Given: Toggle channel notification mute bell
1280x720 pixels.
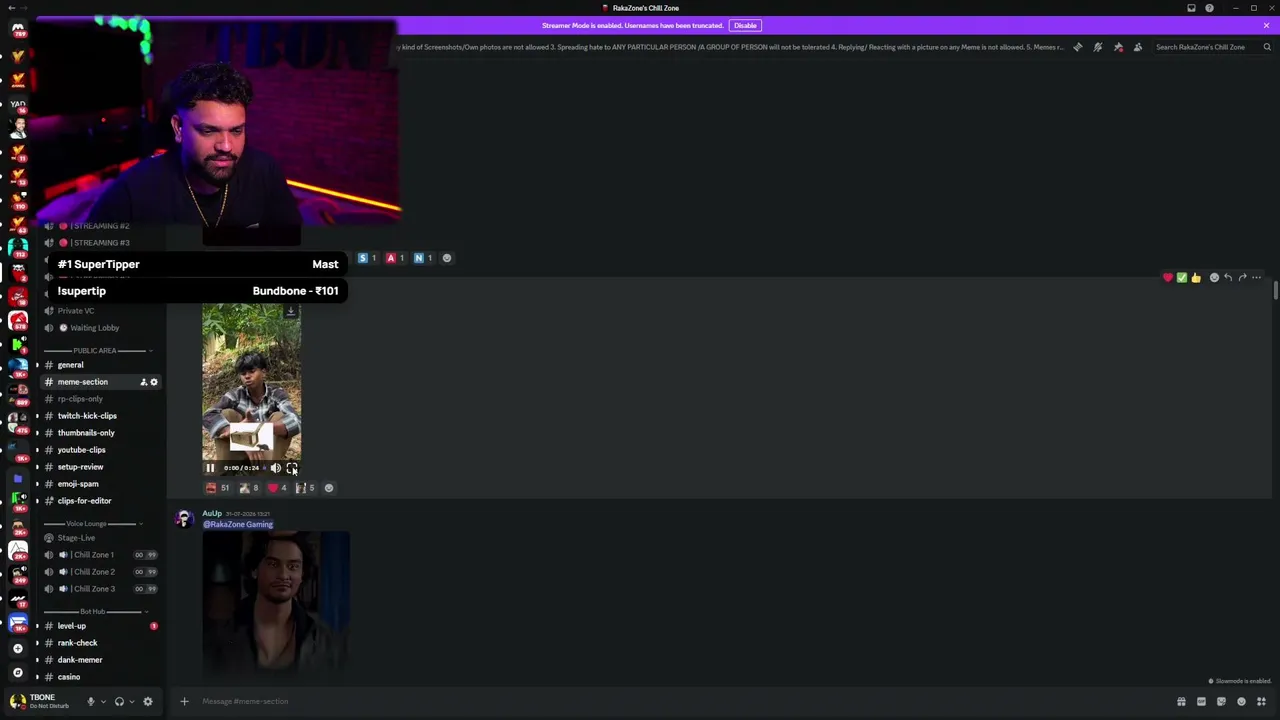Looking at the screenshot, I should 1097,47.
